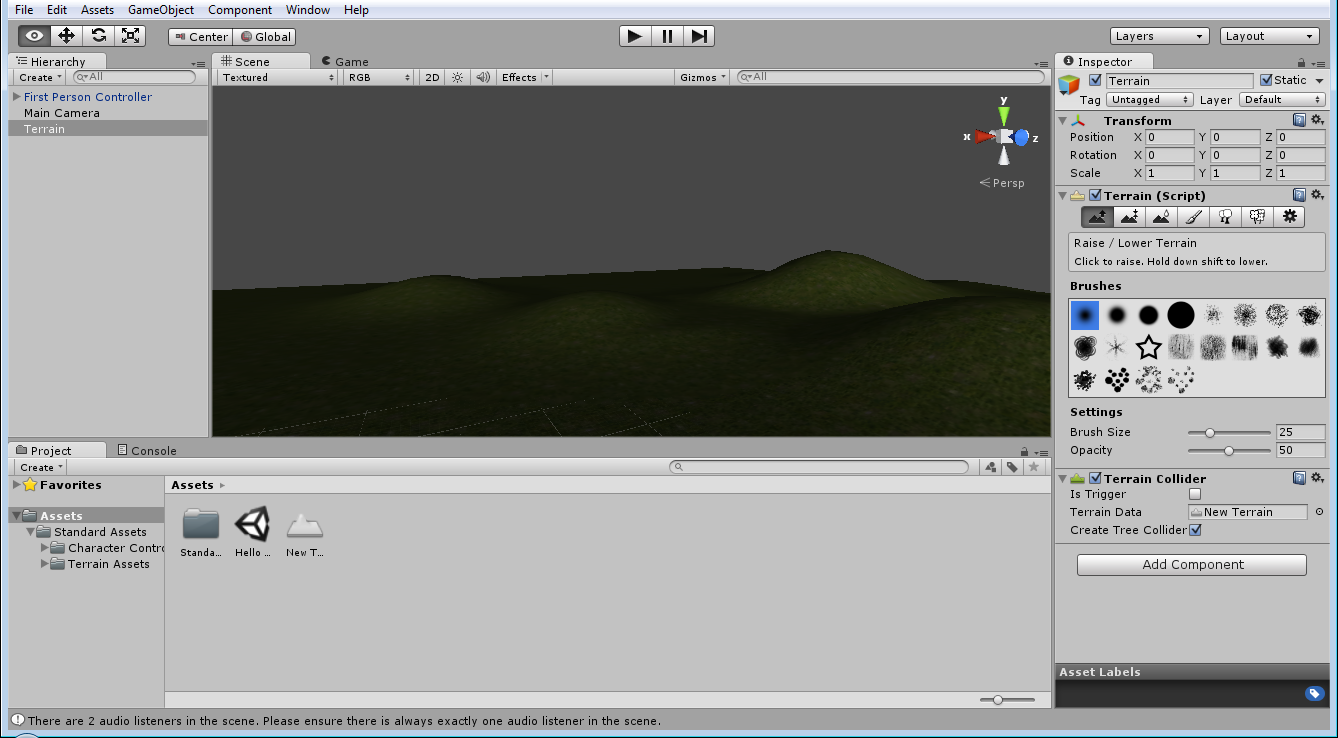The height and width of the screenshot is (738, 1338).
Task: Click Search by Type filter in Project
Action: click(x=990, y=467)
